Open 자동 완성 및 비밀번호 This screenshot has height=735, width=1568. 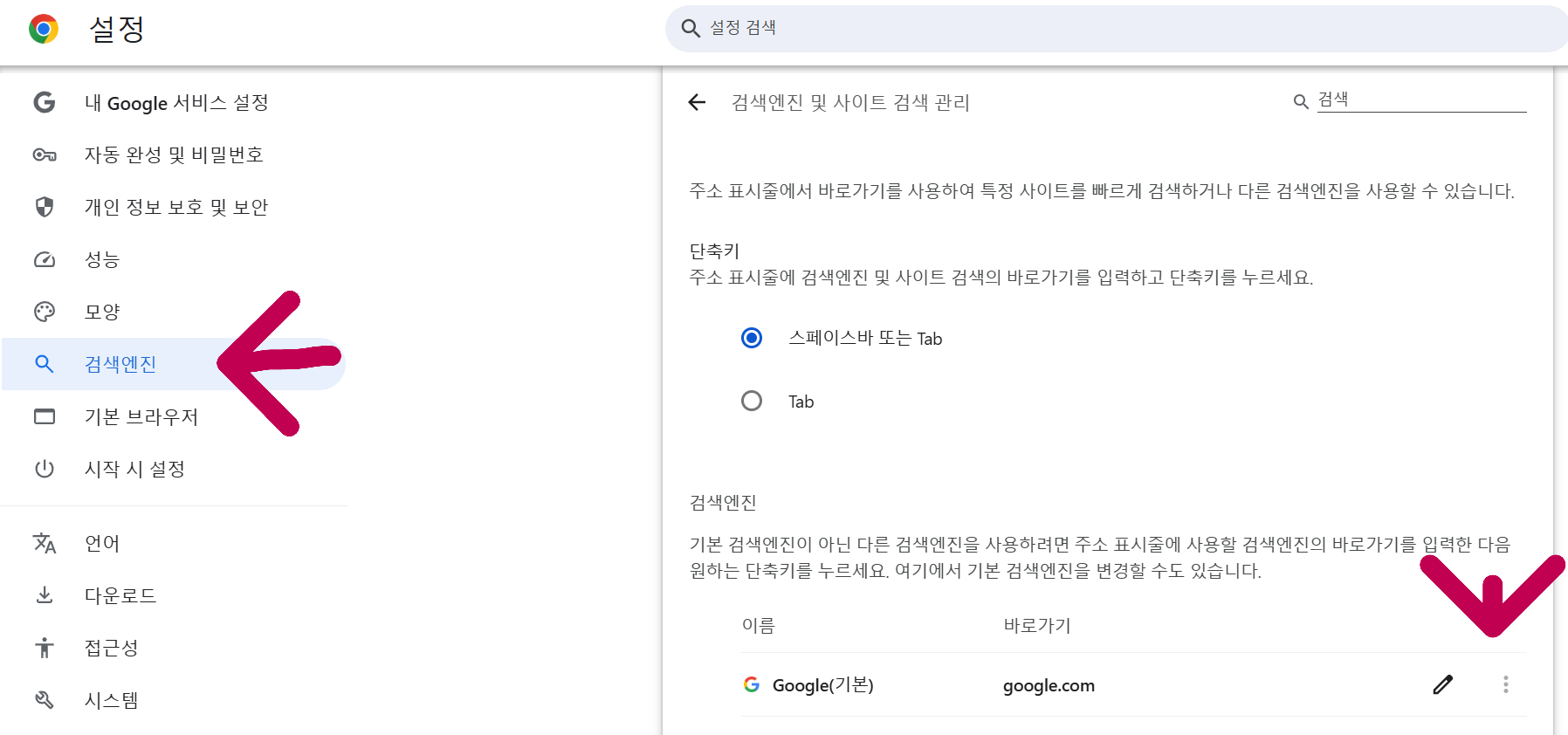click(174, 155)
